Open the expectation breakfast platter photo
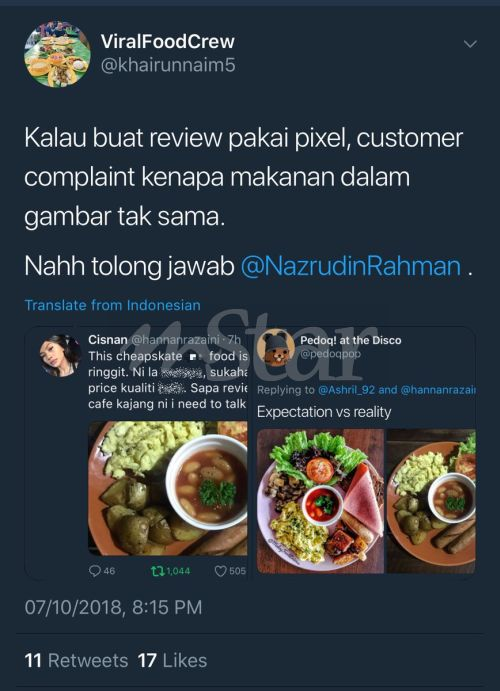The height and width of the screenshot is (691, 500). [x=320, y=501]
